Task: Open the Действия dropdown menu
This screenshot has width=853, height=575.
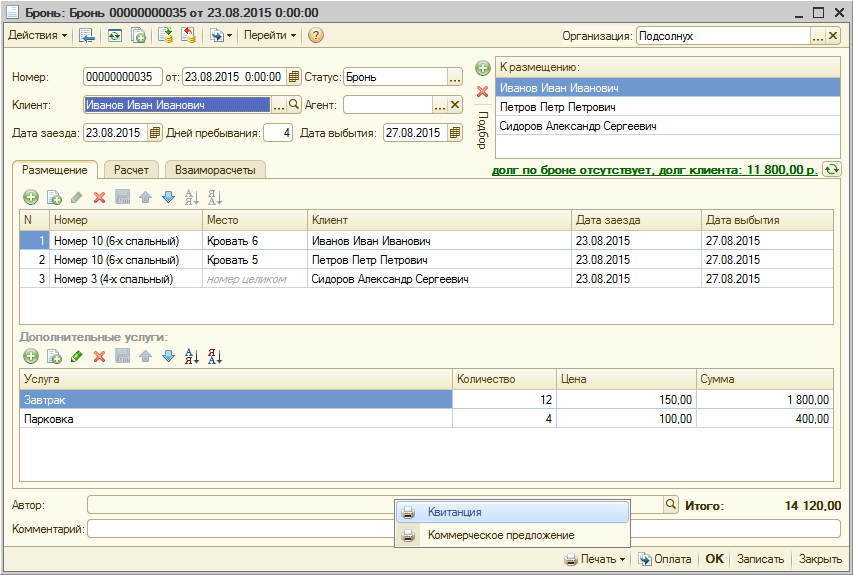Action: point(38,35)
